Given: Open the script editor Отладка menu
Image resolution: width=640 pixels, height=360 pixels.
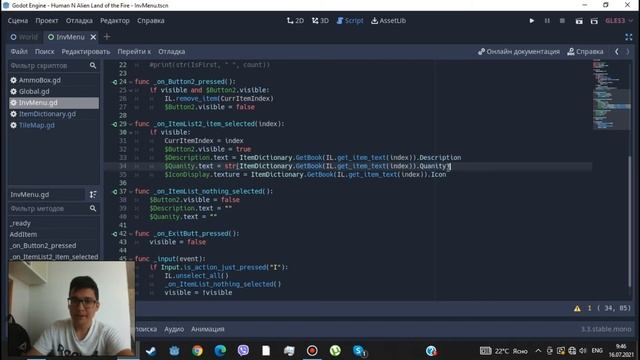Looking at the screenshot, I should (x=171, y=51).
